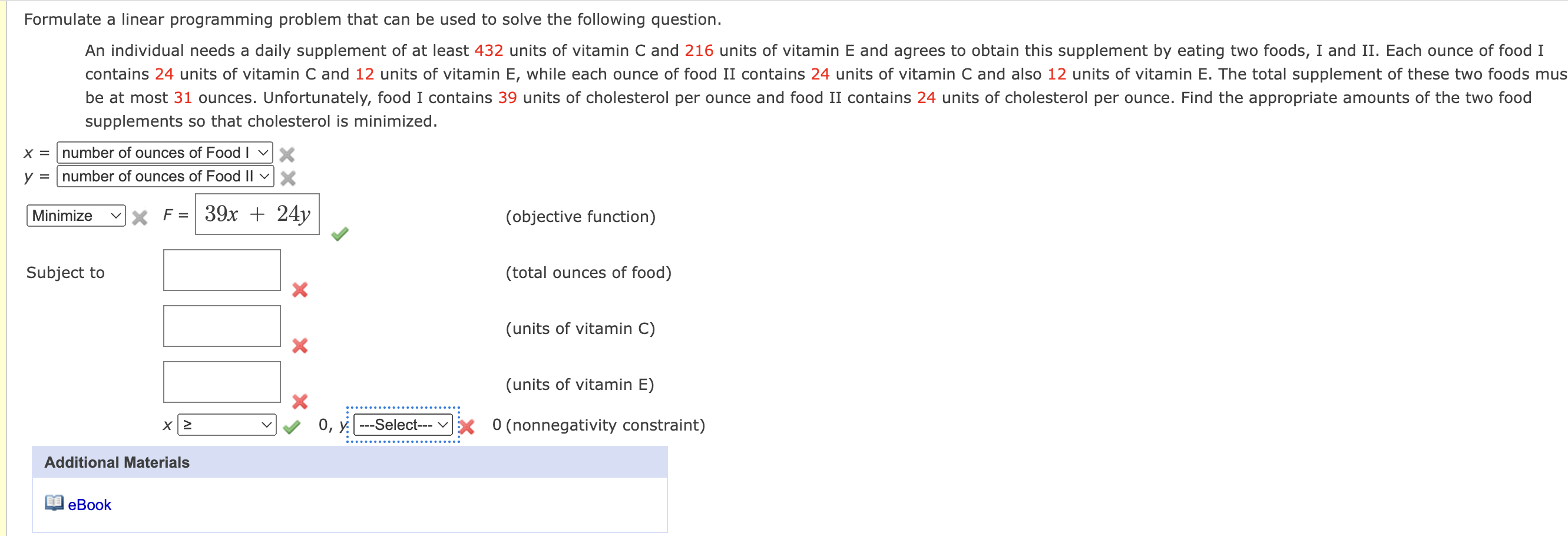Open the 'number of ounces of Food II' dropdown
This screenshot has height=536, width=1568.
[164, 177]
